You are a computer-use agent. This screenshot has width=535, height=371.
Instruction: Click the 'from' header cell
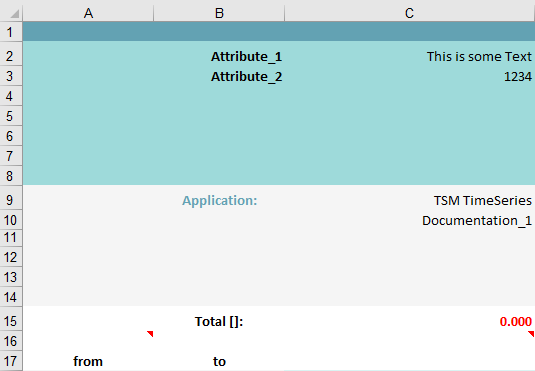tap(88, 361)
